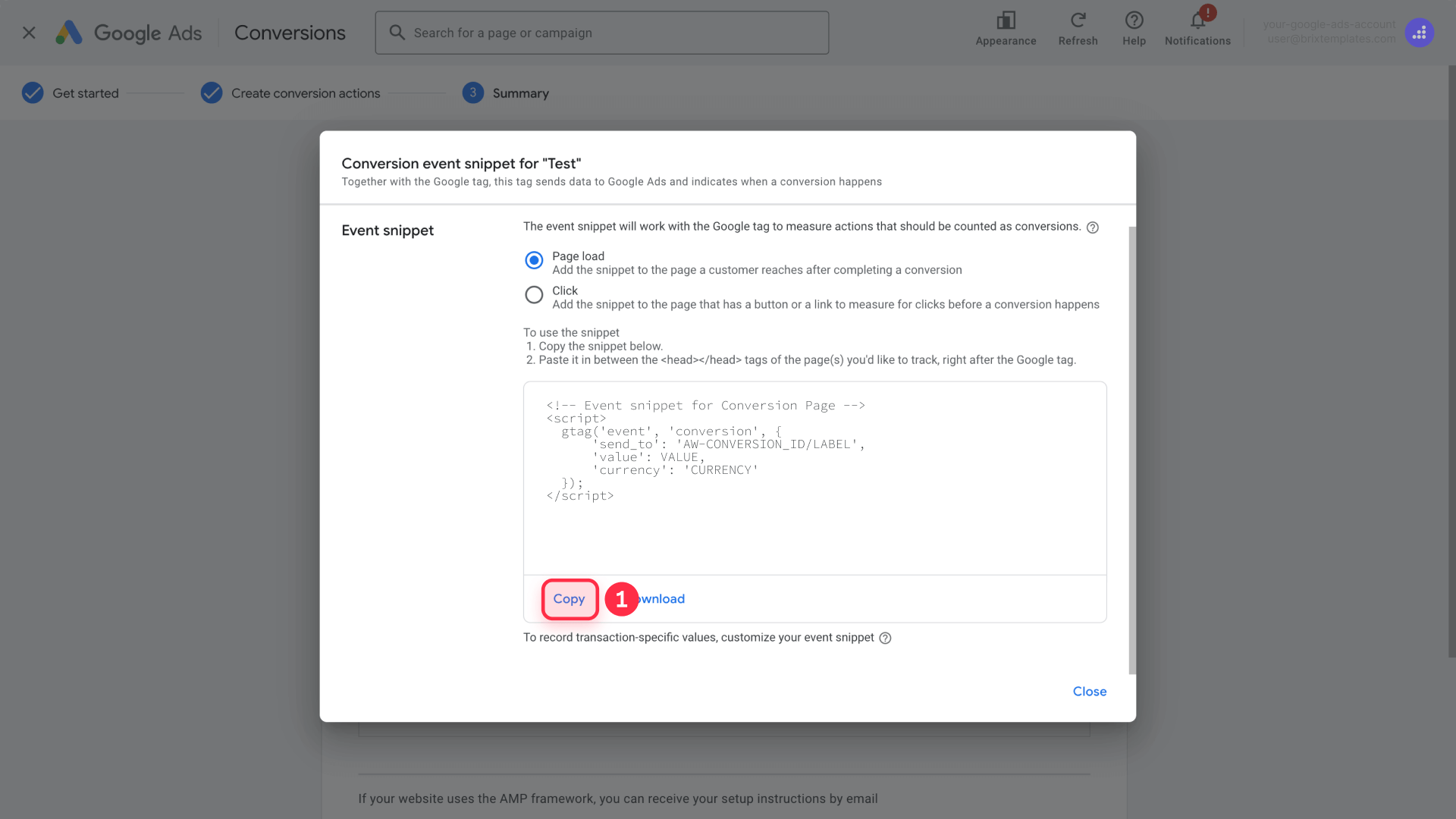Select the Summary step indicator
The width and height of the screenshot is (1456, 819).
pyautogui.click(x=472, y=93)
